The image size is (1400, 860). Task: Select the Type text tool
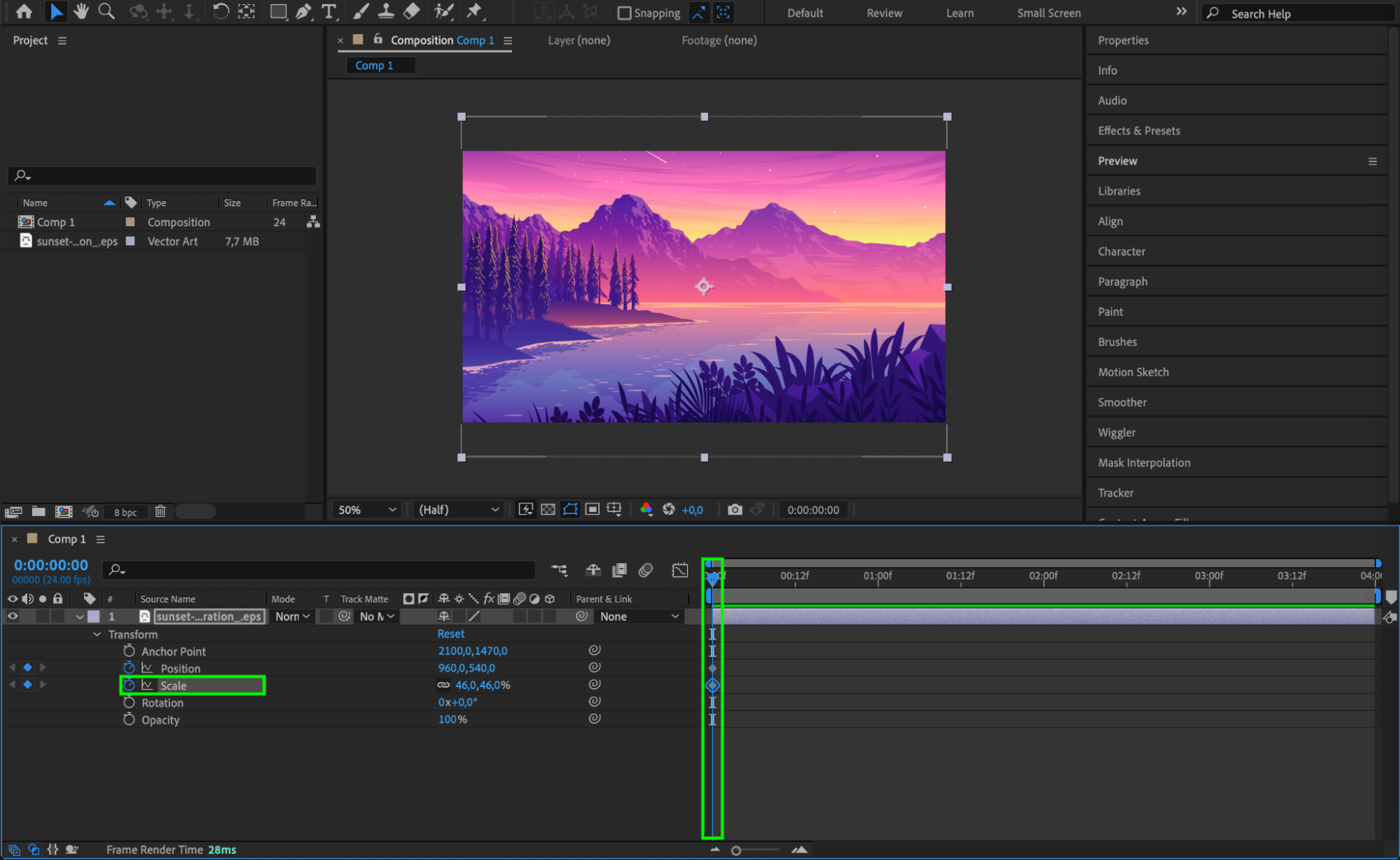click(x=328, y=11)
